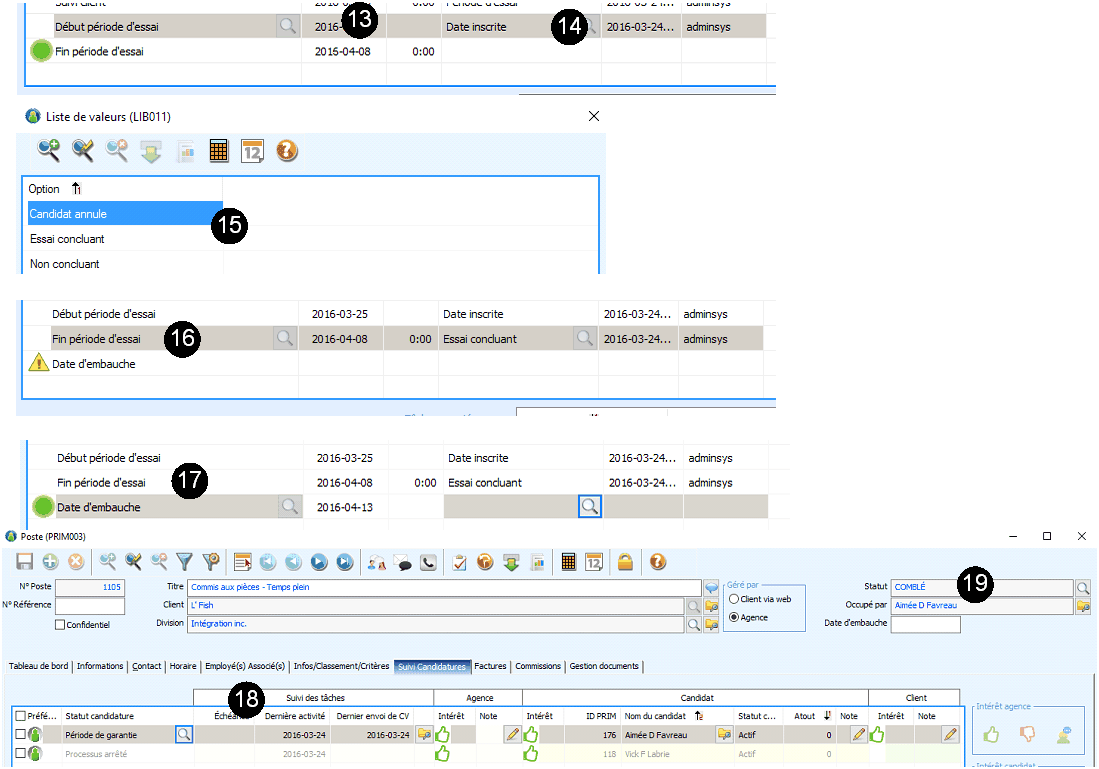Viewport: 1099px width, 769px height.
Task: Toggle the Confidentiel checkbox
Action: tap(60, 625)
